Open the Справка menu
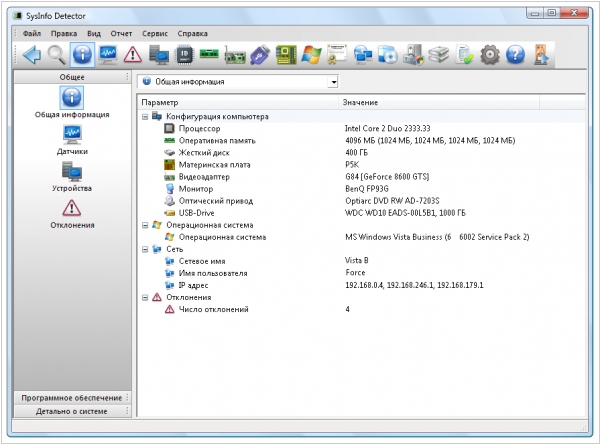The image size is (600, 444). 192,33
